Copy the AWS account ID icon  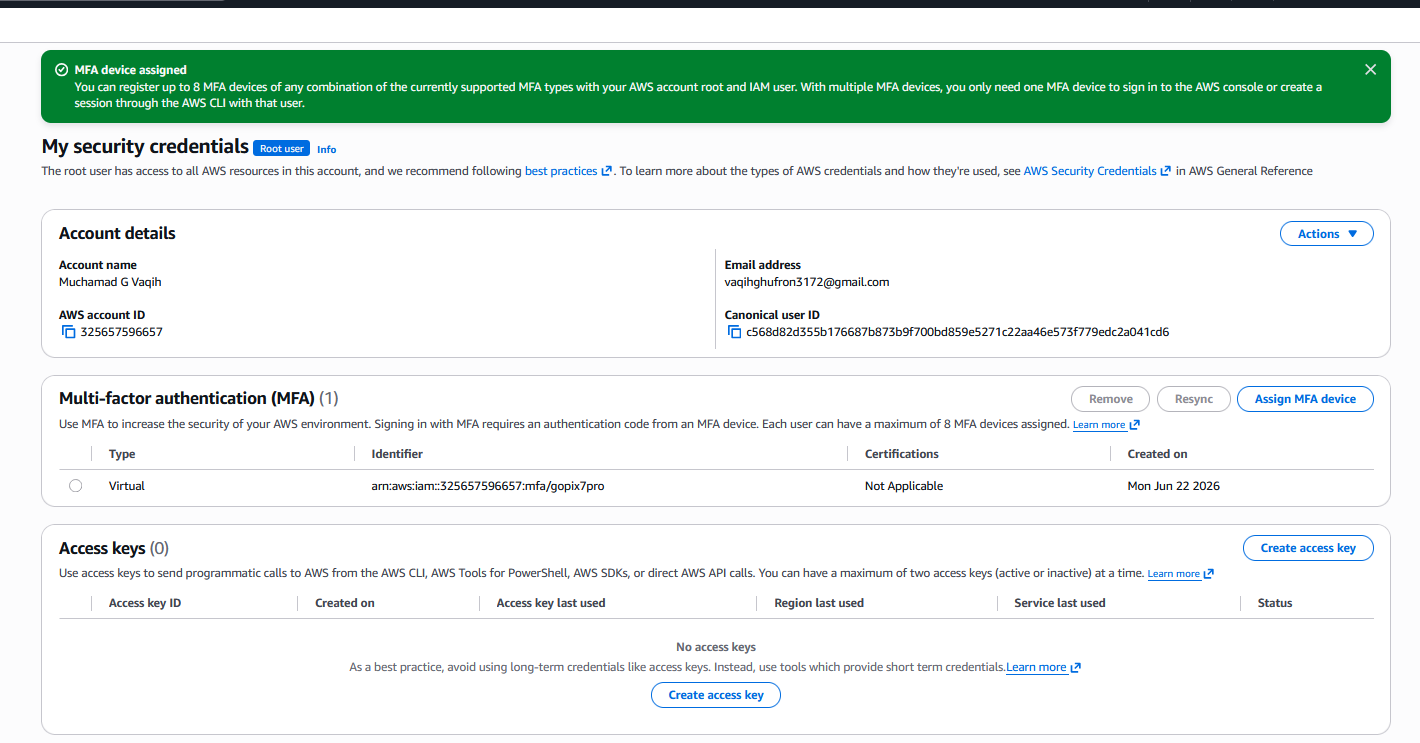68,332
